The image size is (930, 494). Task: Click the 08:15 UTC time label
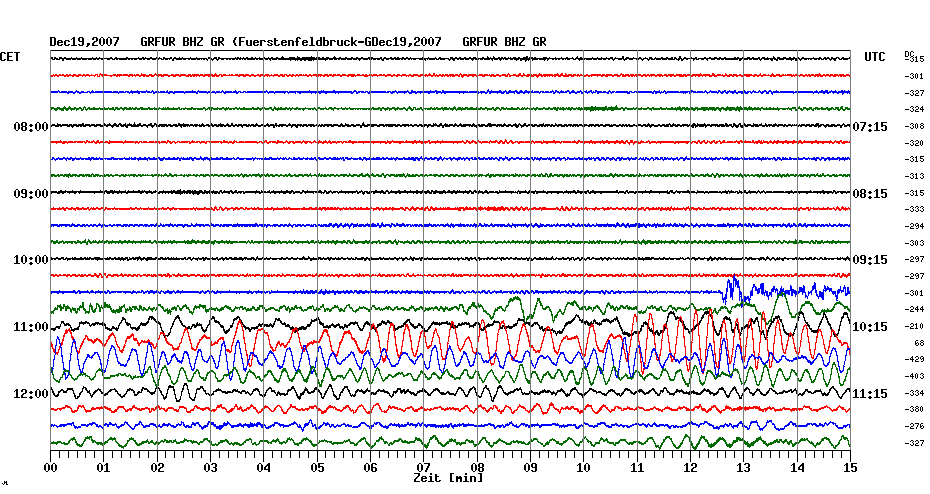(x=870, y=194)
